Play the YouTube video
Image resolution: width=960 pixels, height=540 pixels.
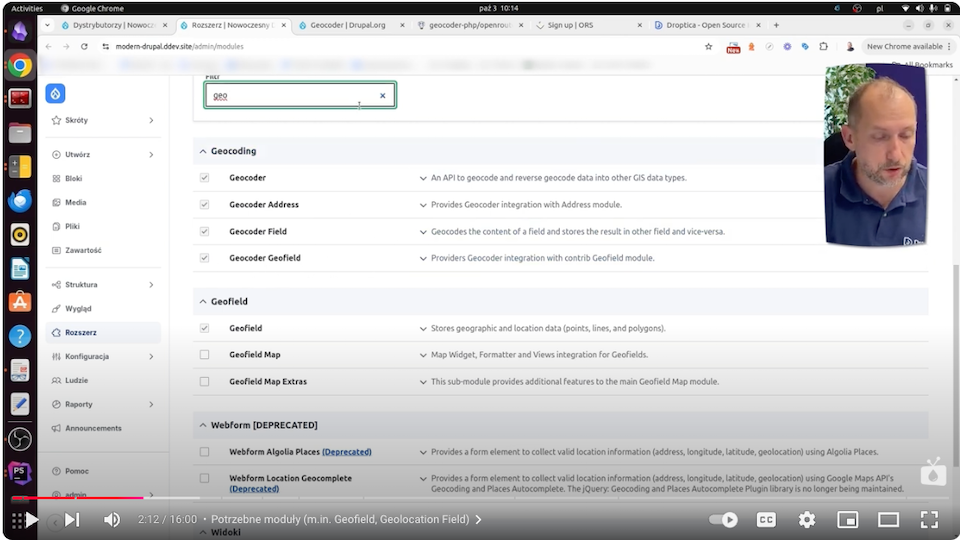32,520
